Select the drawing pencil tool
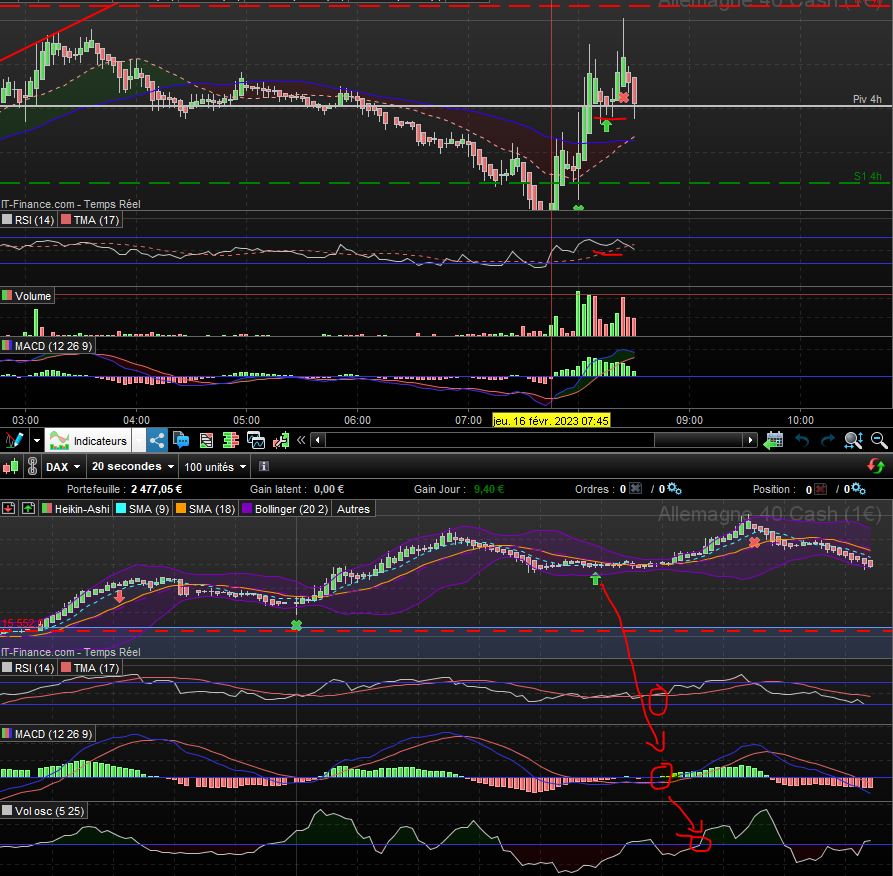The image size is (893, 876). pos(14,440)
